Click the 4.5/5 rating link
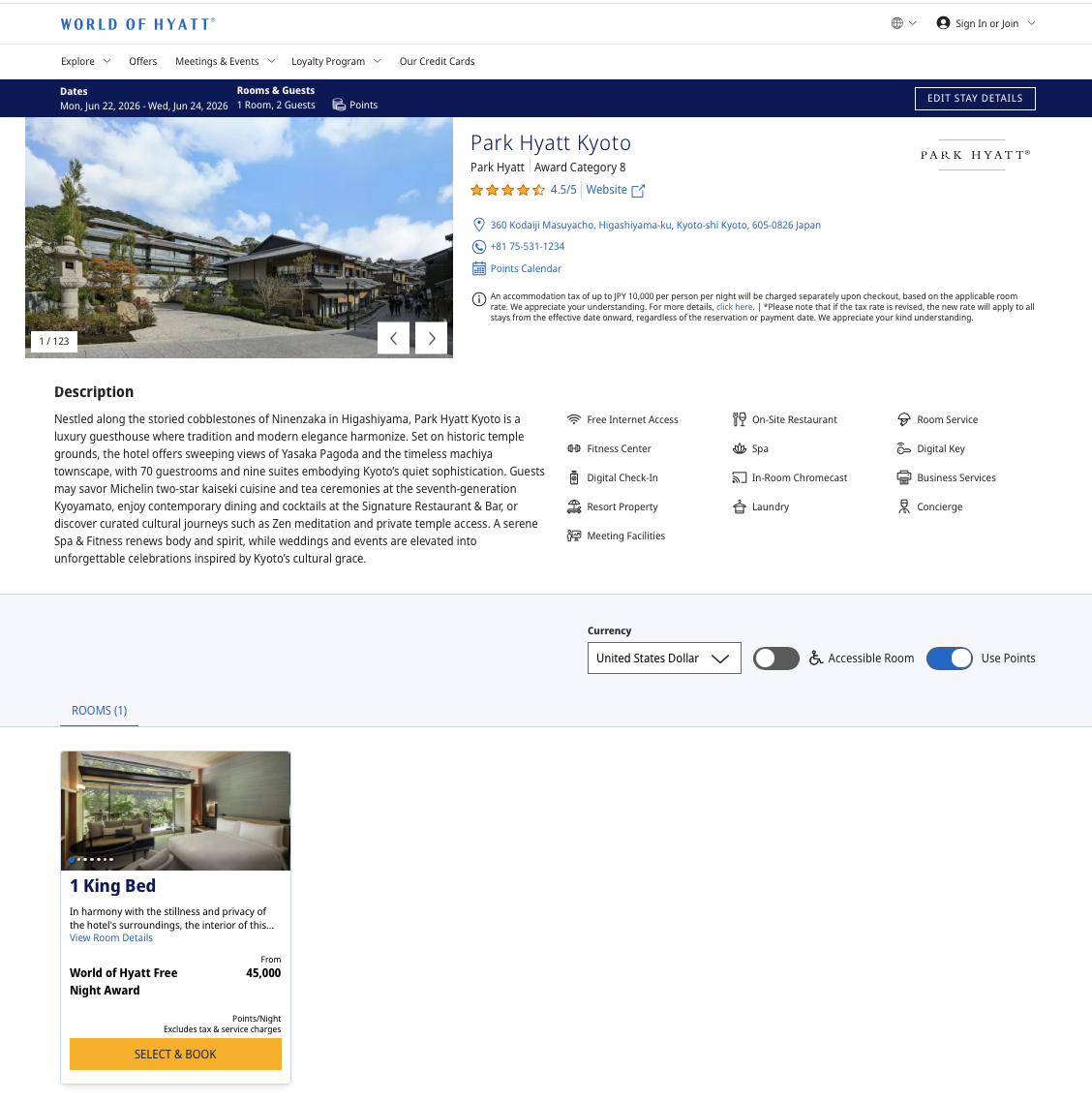 pyautogui.click(x=563, y=190)
